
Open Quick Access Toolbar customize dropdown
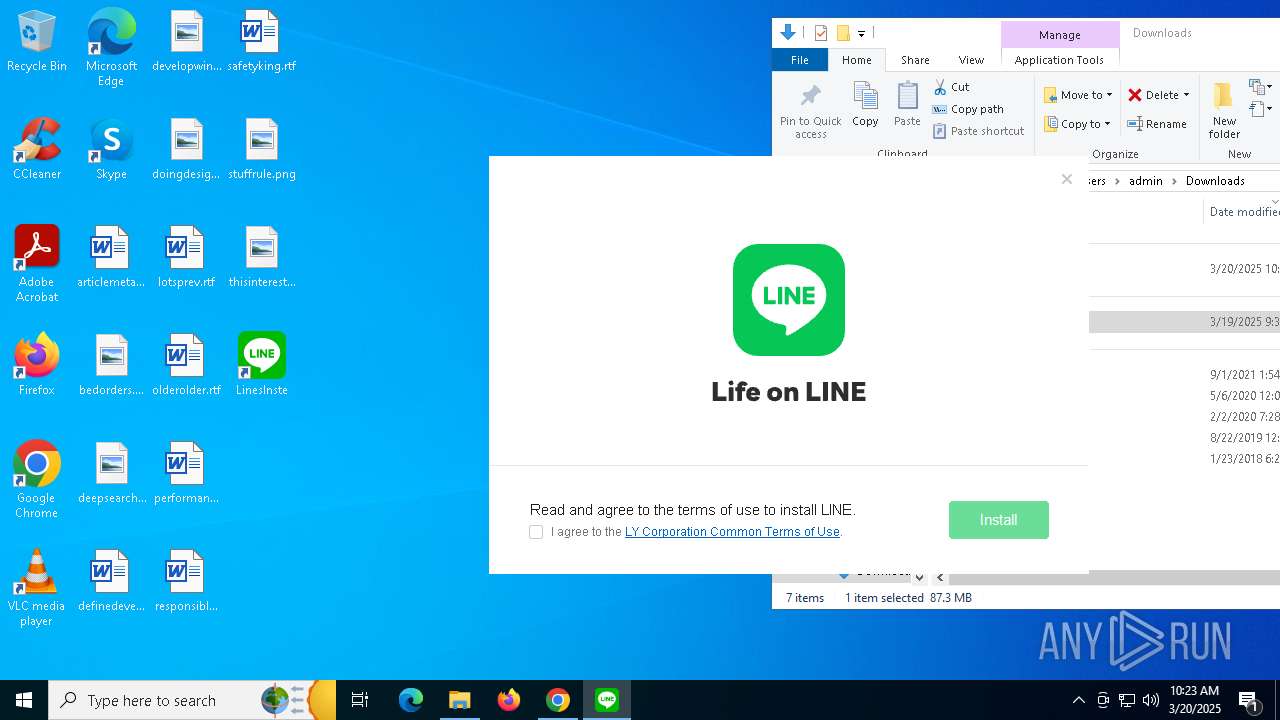(861, 34)
